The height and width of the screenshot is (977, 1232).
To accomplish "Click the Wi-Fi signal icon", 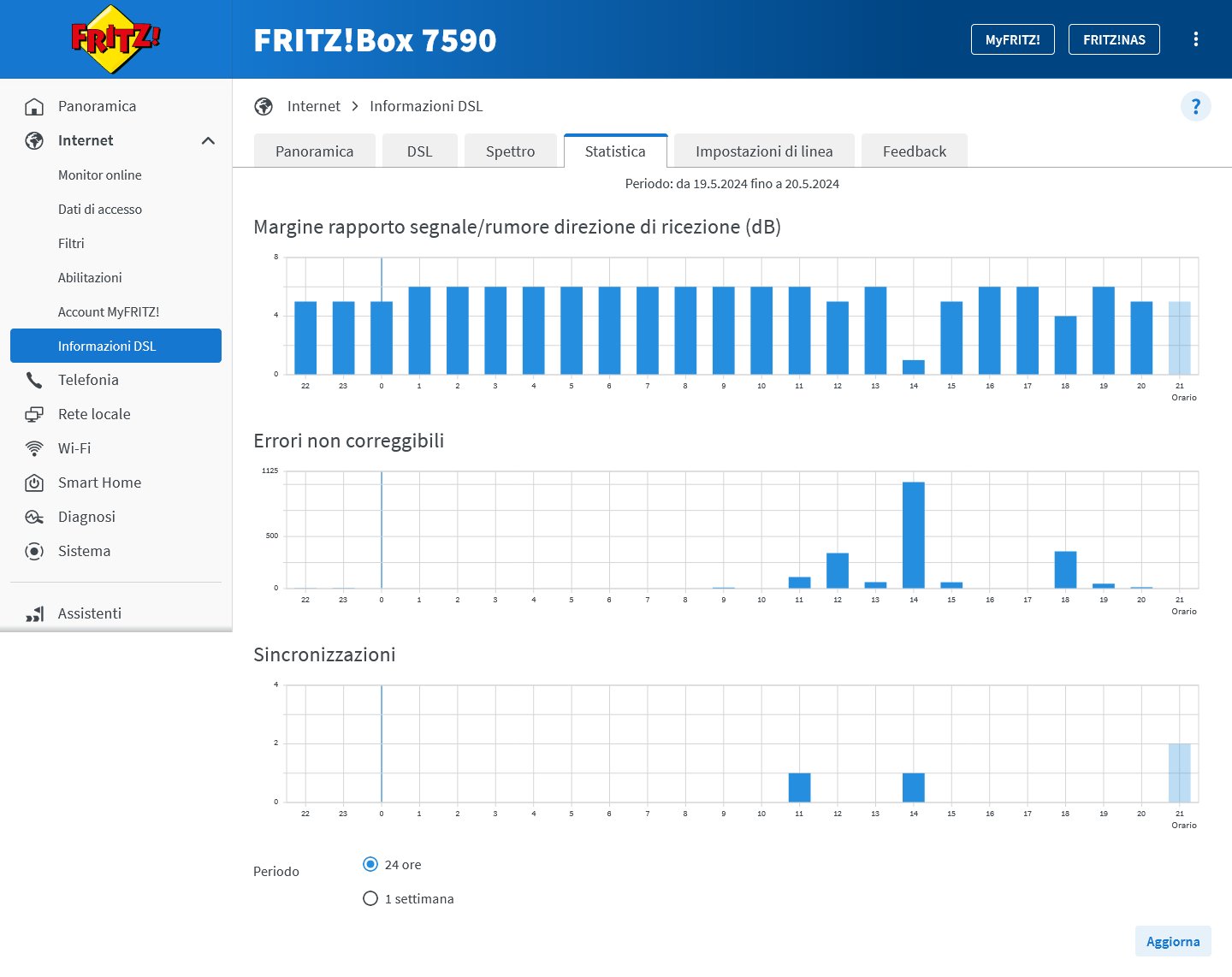I will (x=34, y=448).
